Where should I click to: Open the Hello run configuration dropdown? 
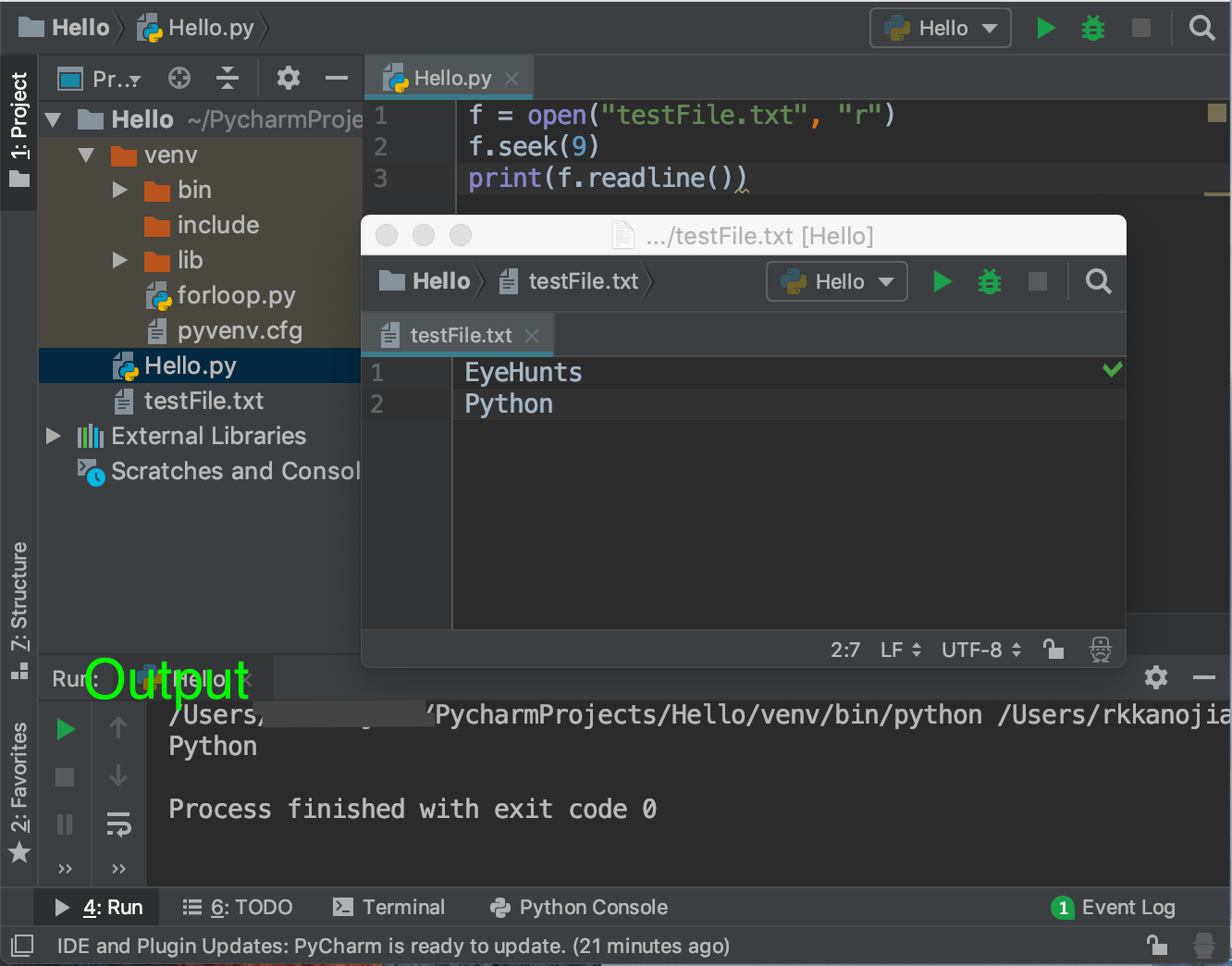(x=940, y=28)
